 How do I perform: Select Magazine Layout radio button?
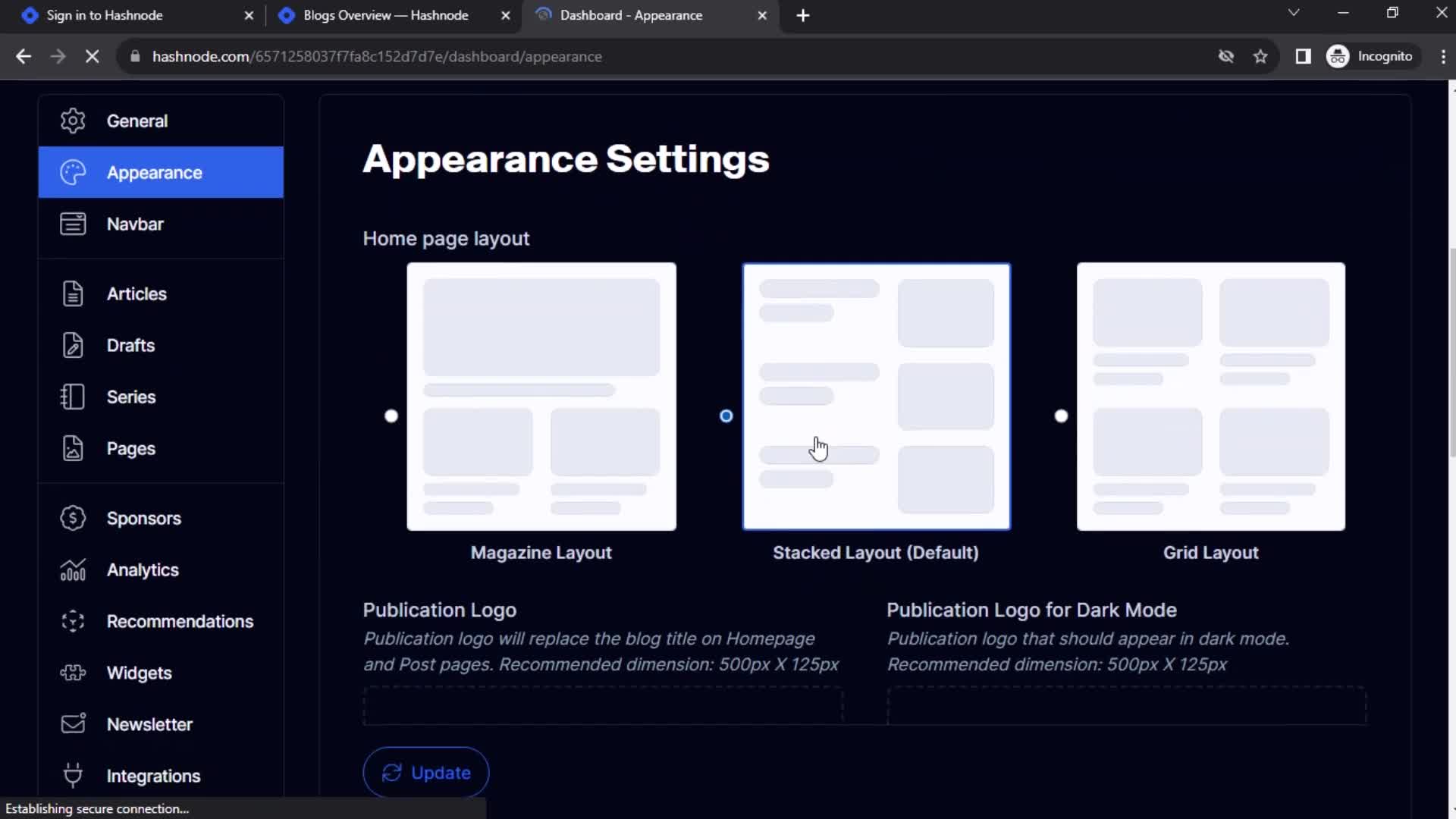click(390, 415)
